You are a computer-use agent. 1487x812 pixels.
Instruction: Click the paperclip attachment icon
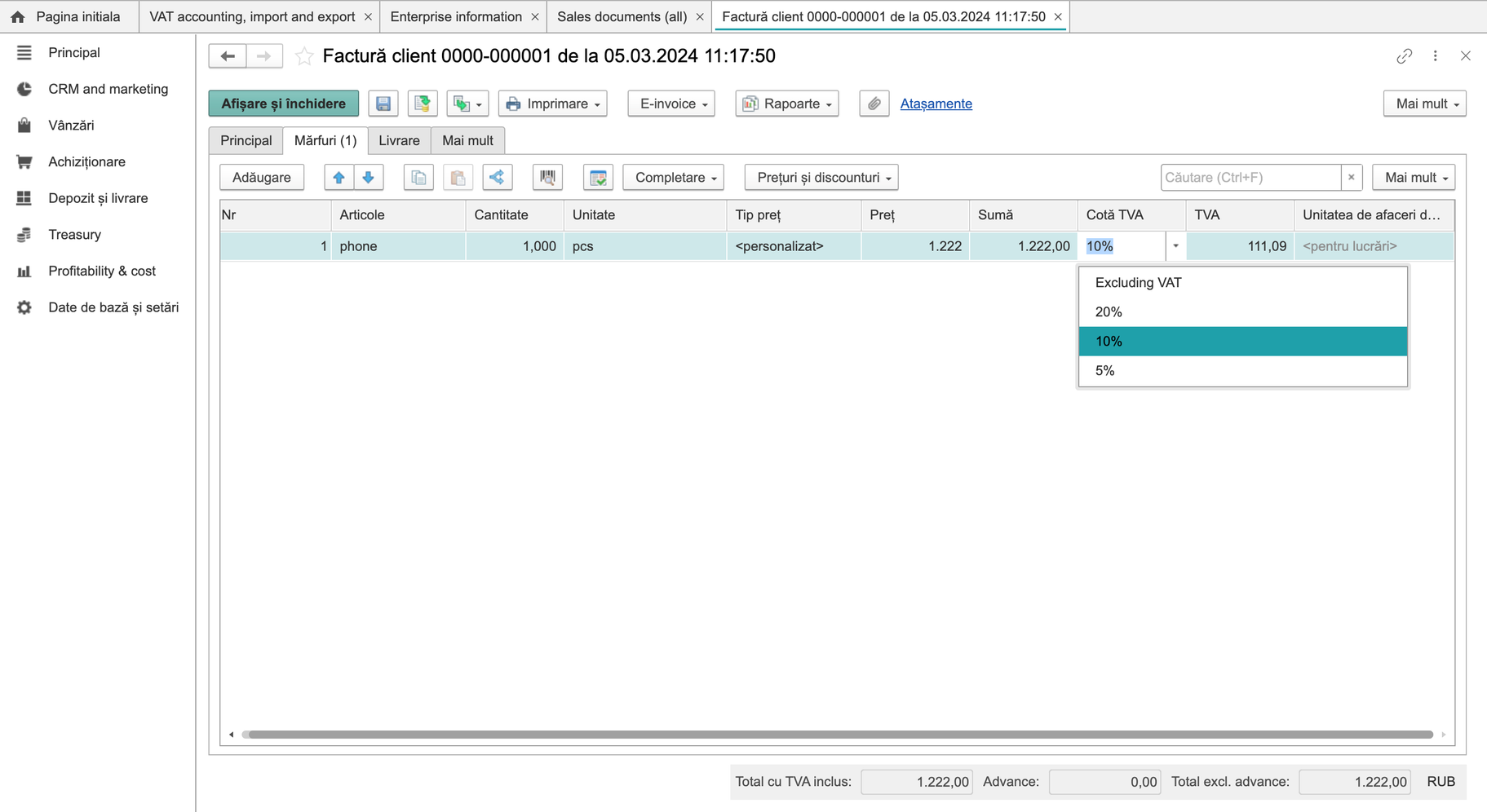(x=874, y=104)
